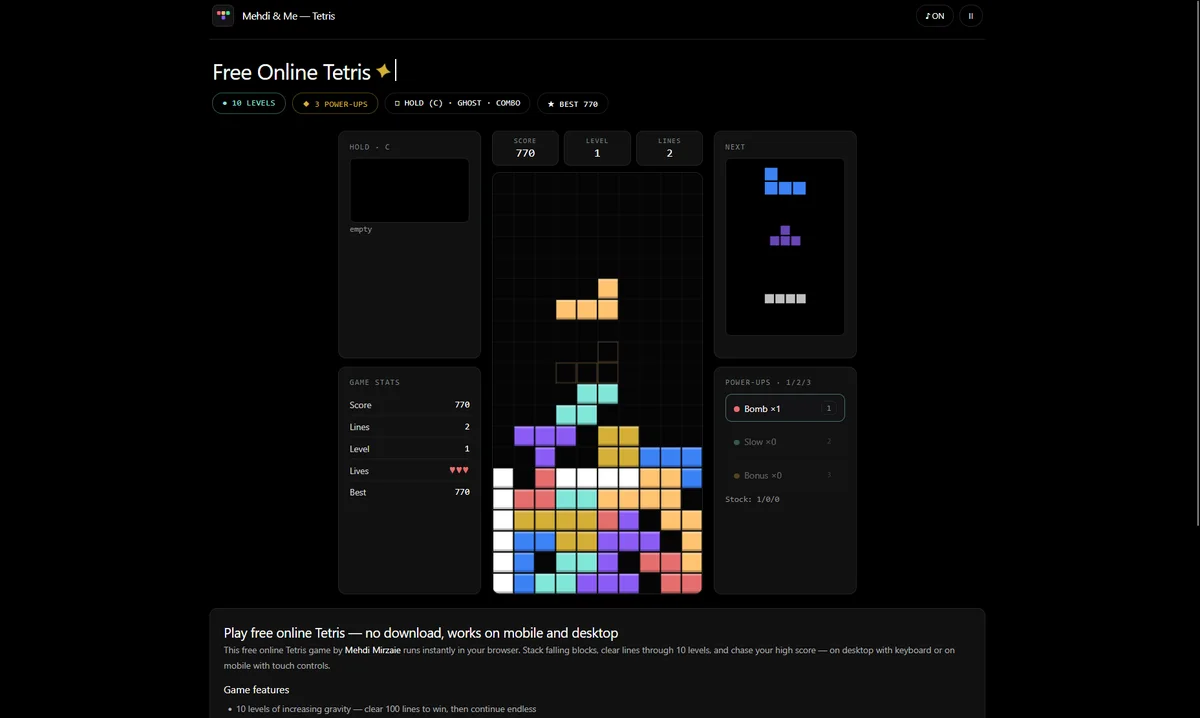Click the falling orange L piece
Screen dimensions: 1200x718
click(587, 299)
